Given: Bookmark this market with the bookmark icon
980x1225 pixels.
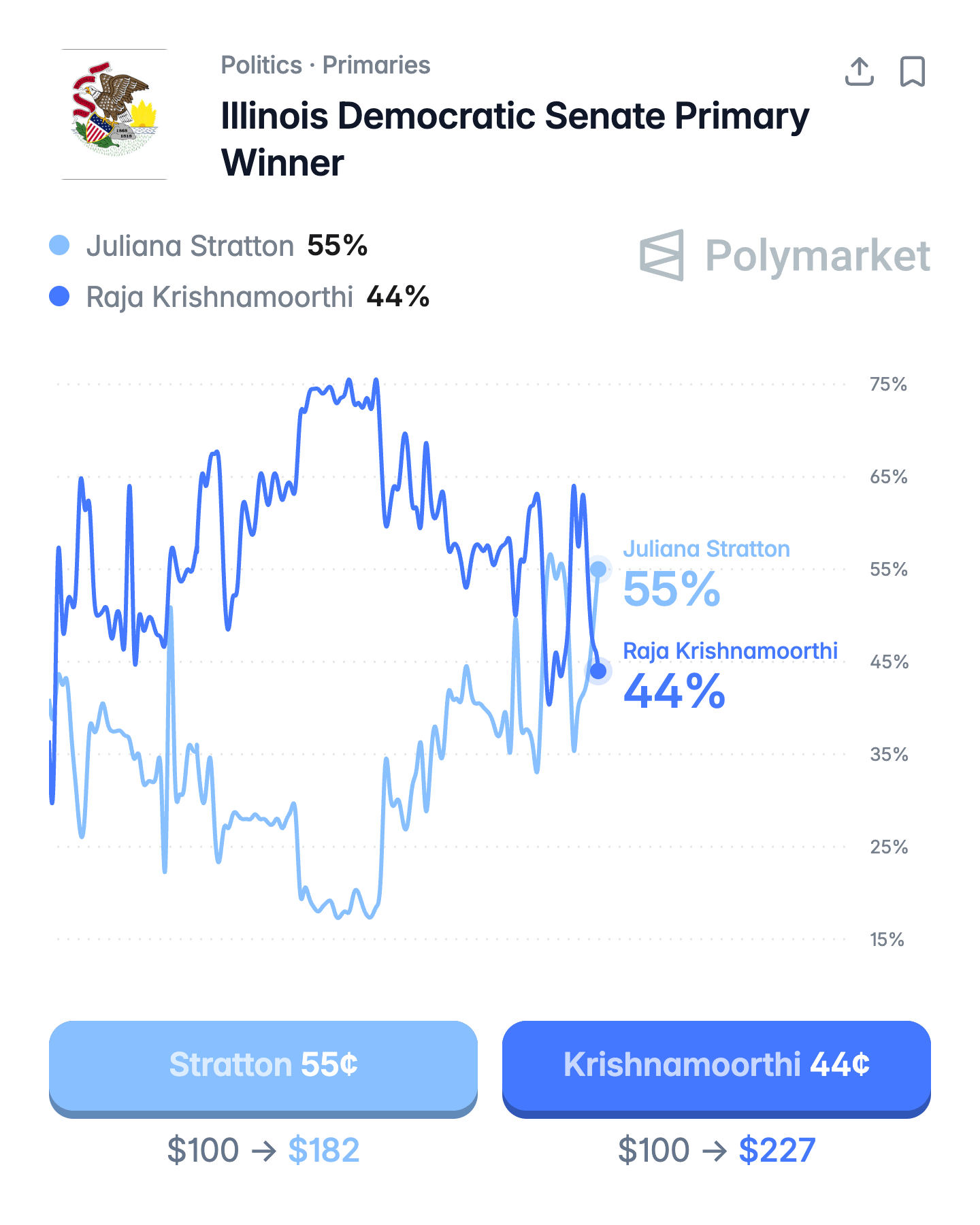Looking at the screenshot, I should 912,71.
